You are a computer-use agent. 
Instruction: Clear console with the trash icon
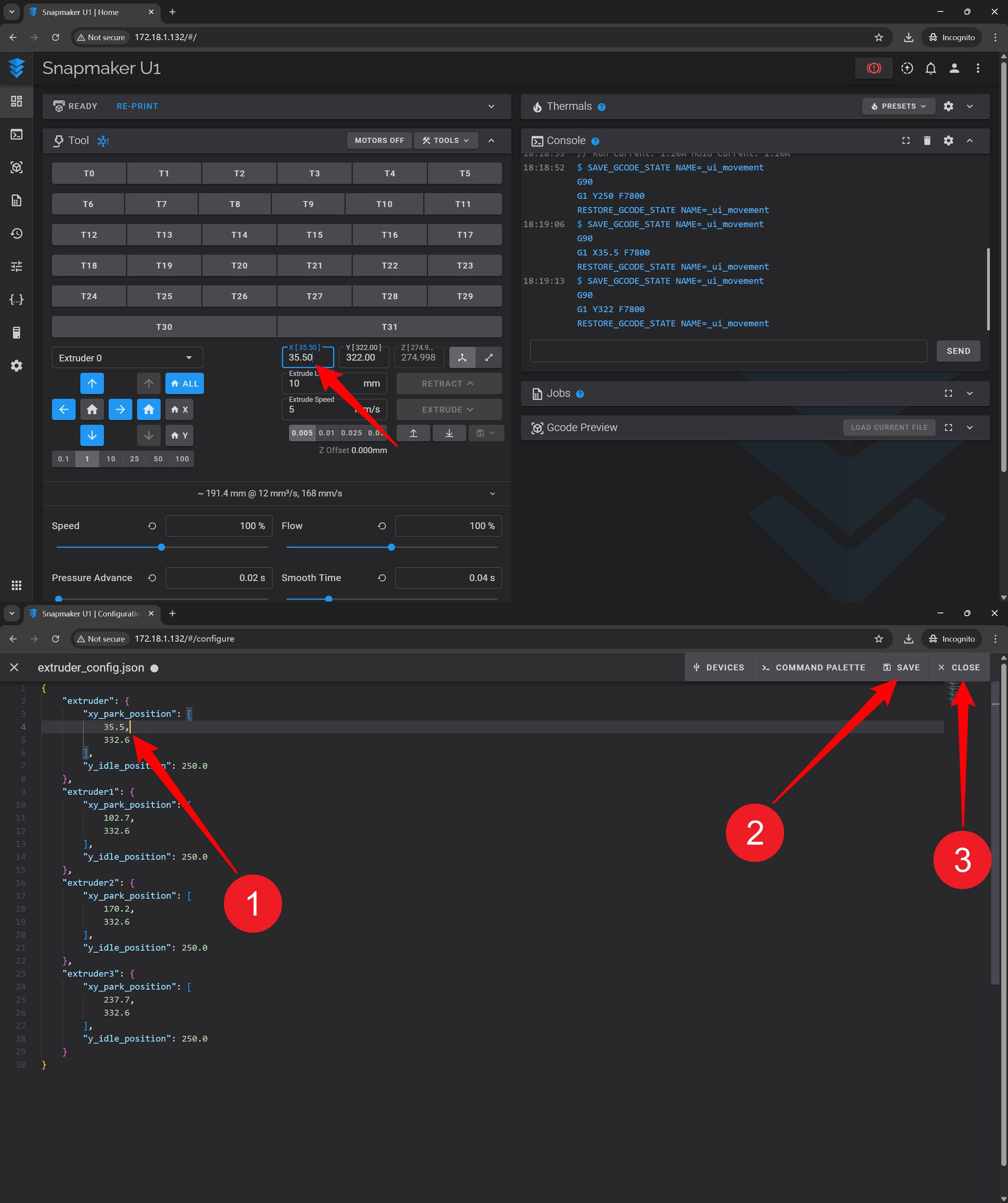[927, 140]
